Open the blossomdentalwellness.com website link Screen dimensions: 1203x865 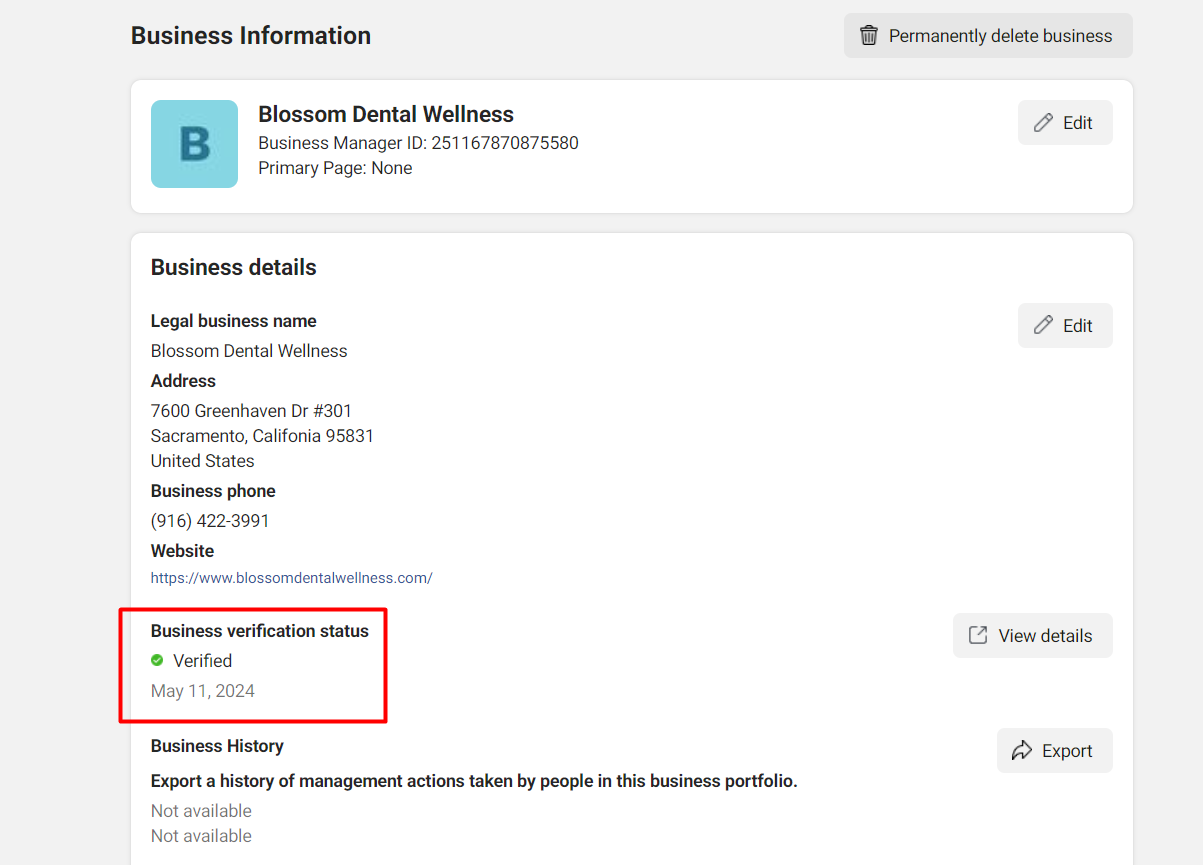[291, 578]
